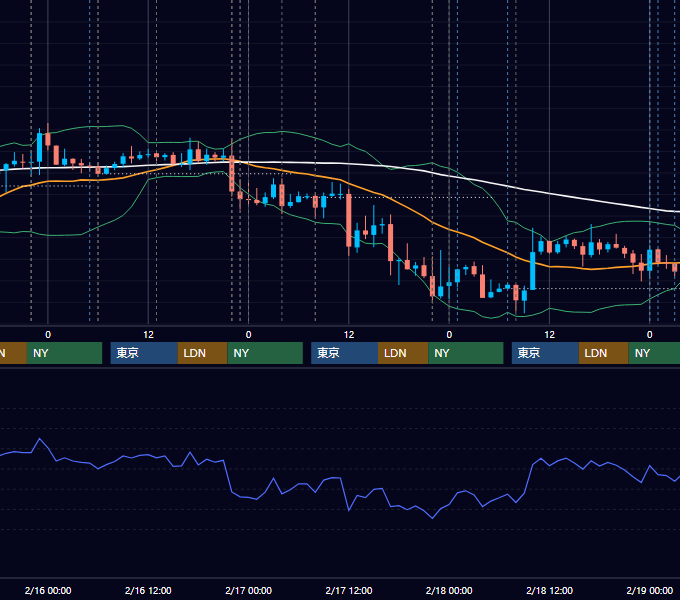Select the LDN session block after 2/16 12:00
680x600 pixels.
(203, 353)
